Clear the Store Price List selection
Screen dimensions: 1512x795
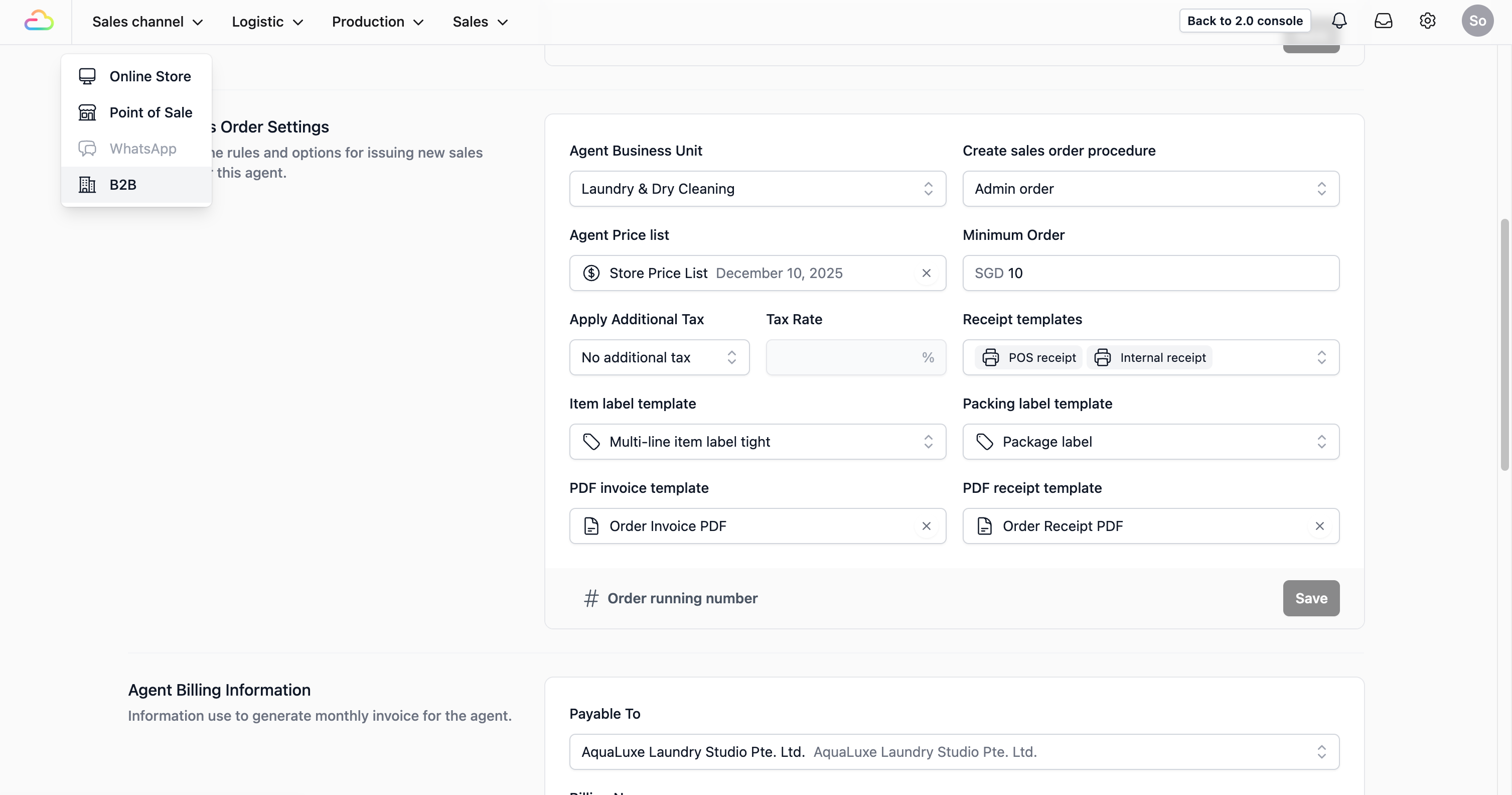coord(926,273)
